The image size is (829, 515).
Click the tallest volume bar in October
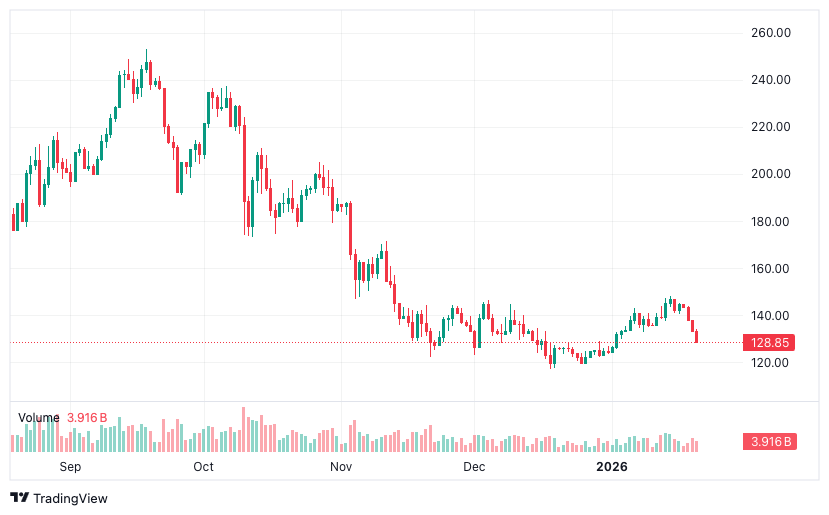click(x=243, y=430)
